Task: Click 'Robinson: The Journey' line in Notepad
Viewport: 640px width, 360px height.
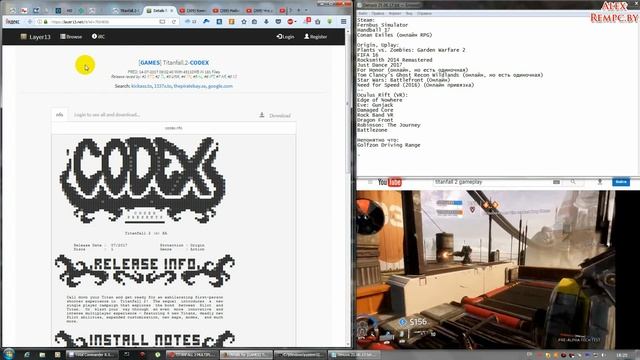Action: pos(389,125)
